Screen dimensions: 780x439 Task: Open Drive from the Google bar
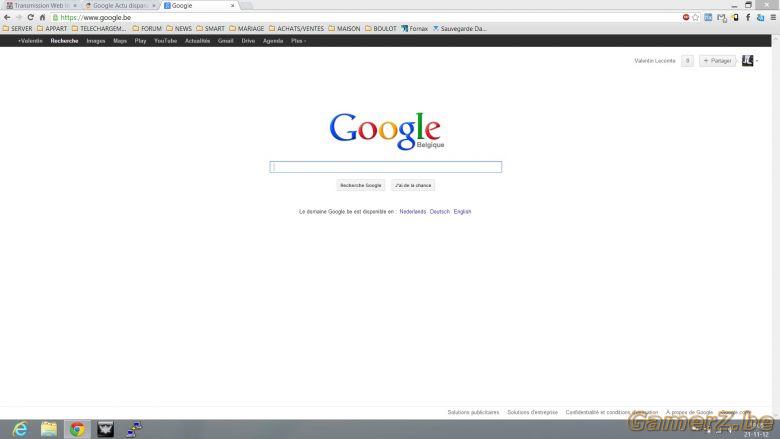[x=248, y=41]
